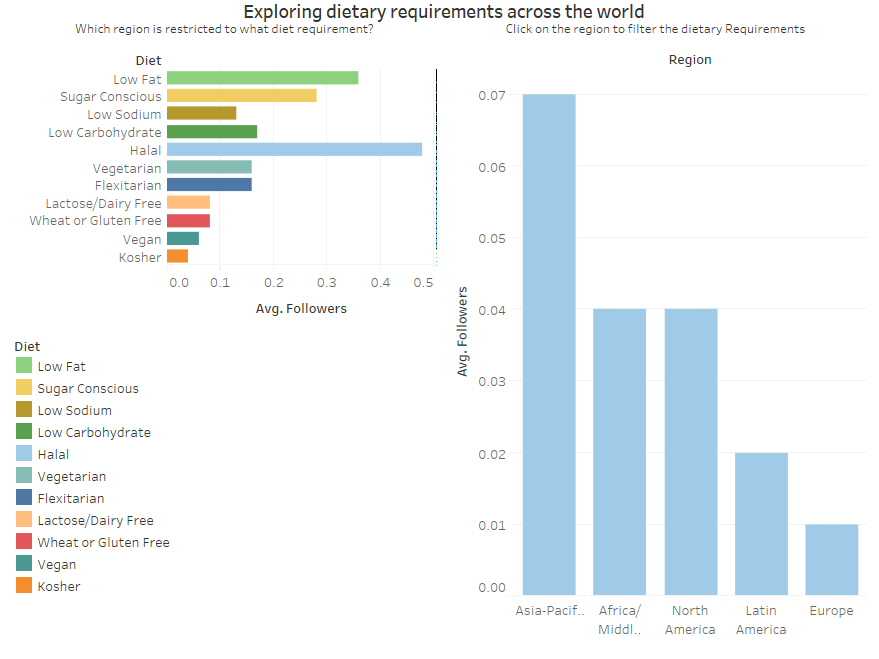Click 'Latin America' axis label
879x659 pixels.
point(761,620)
